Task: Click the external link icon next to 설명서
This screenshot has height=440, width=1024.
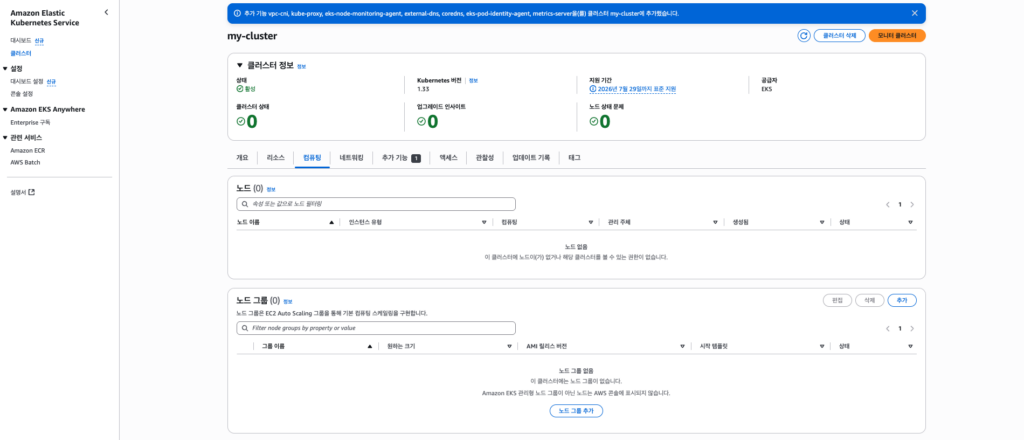Action: (31, 192)
